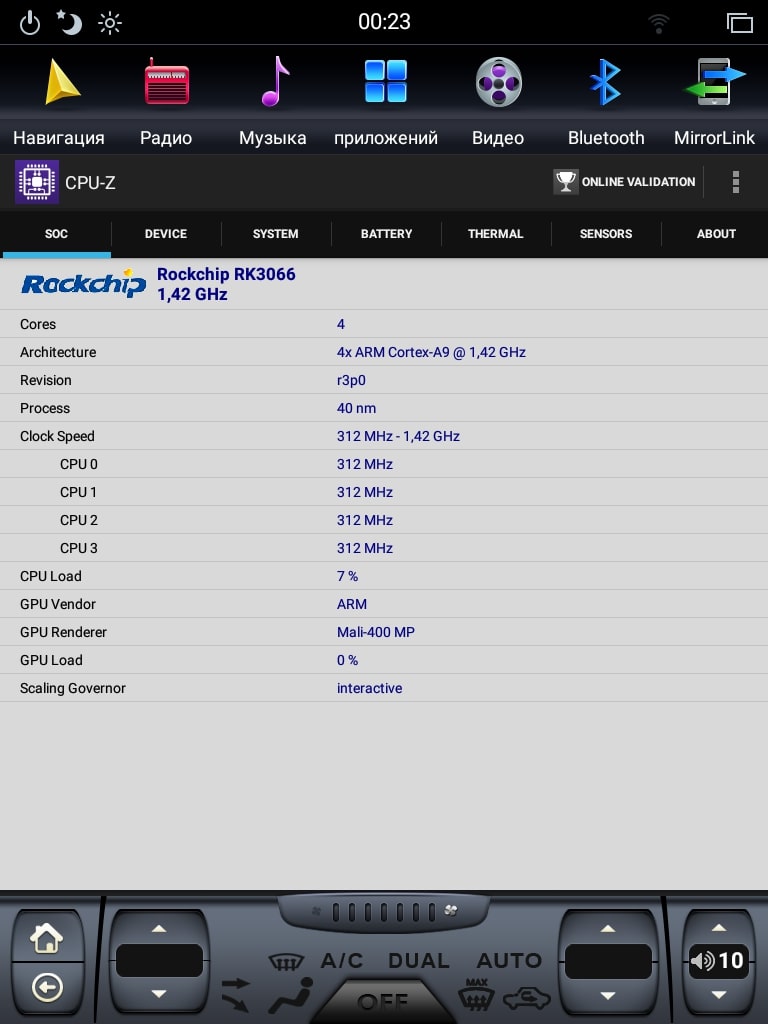
Task: Launch the MirrorLink phone icon
Action: 714,82
